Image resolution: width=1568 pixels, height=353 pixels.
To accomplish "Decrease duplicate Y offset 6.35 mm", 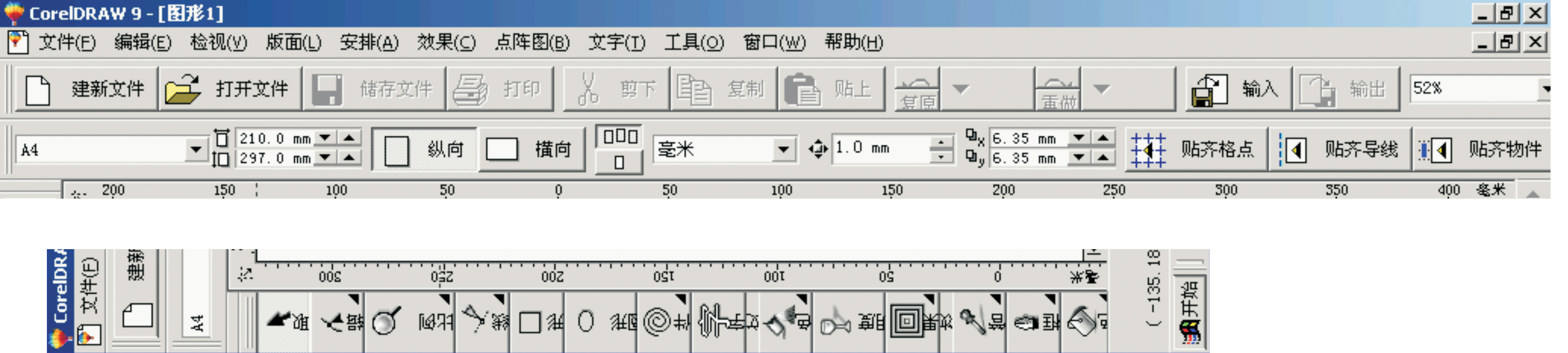I will pyautogui.click(x=1079, y=158).
